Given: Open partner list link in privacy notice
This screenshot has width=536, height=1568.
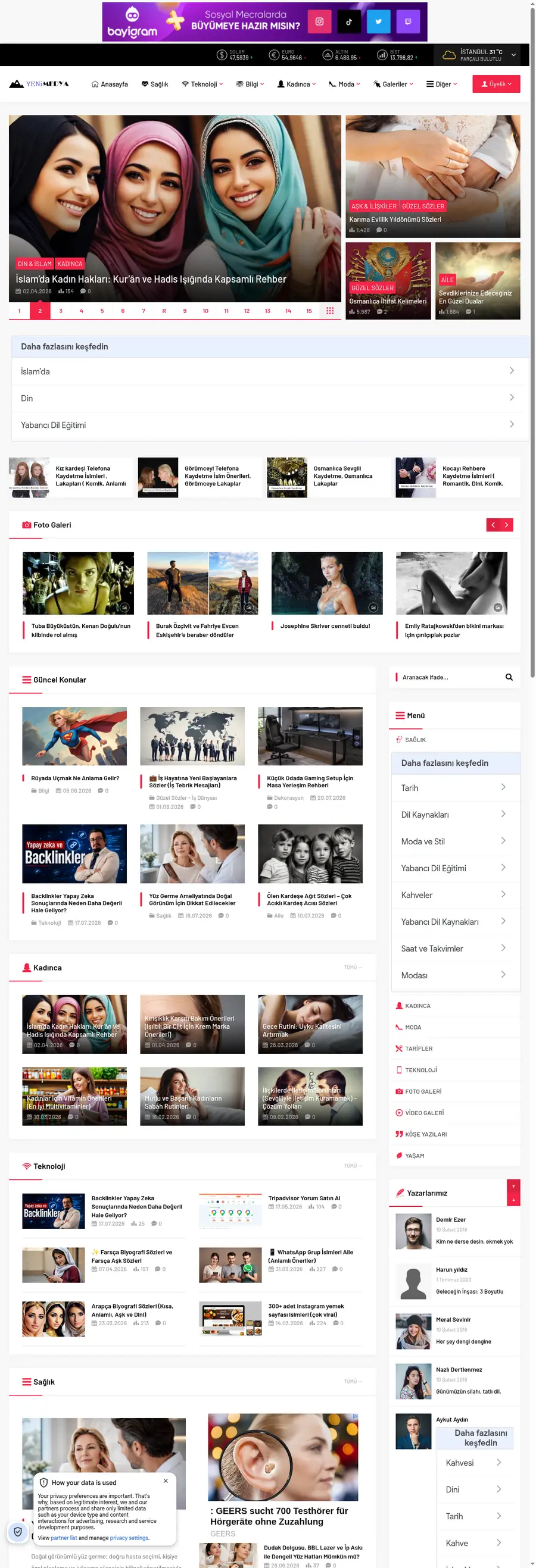Looking at the screenshot, I should point(64,1538).
